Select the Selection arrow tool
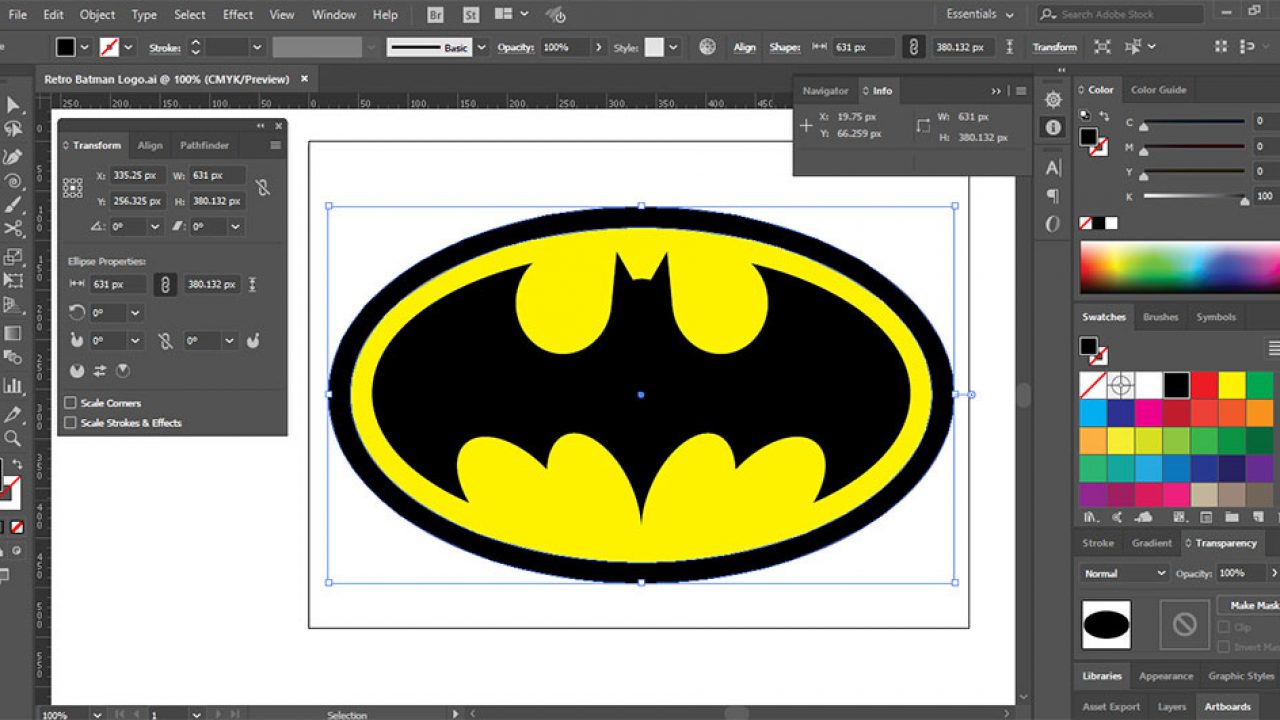The width and height of the screenshot is (1280, 720). (x=13, y=105)
